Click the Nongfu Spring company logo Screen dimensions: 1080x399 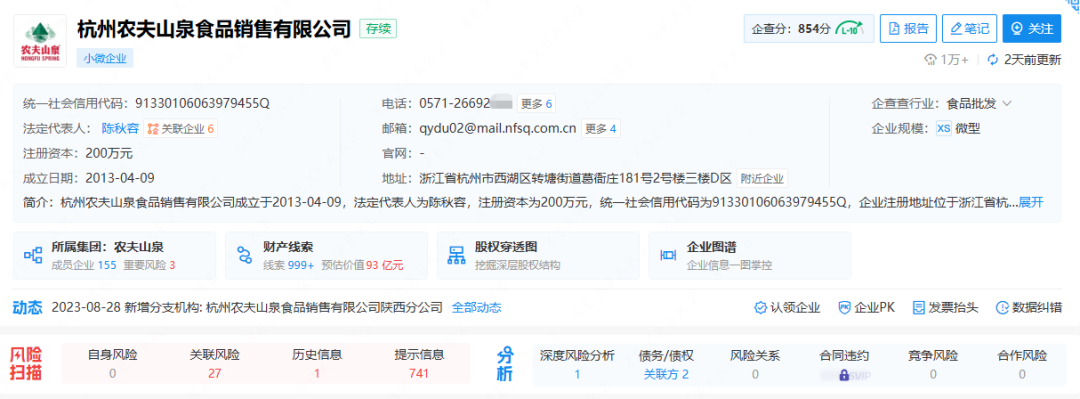[41, 41]
